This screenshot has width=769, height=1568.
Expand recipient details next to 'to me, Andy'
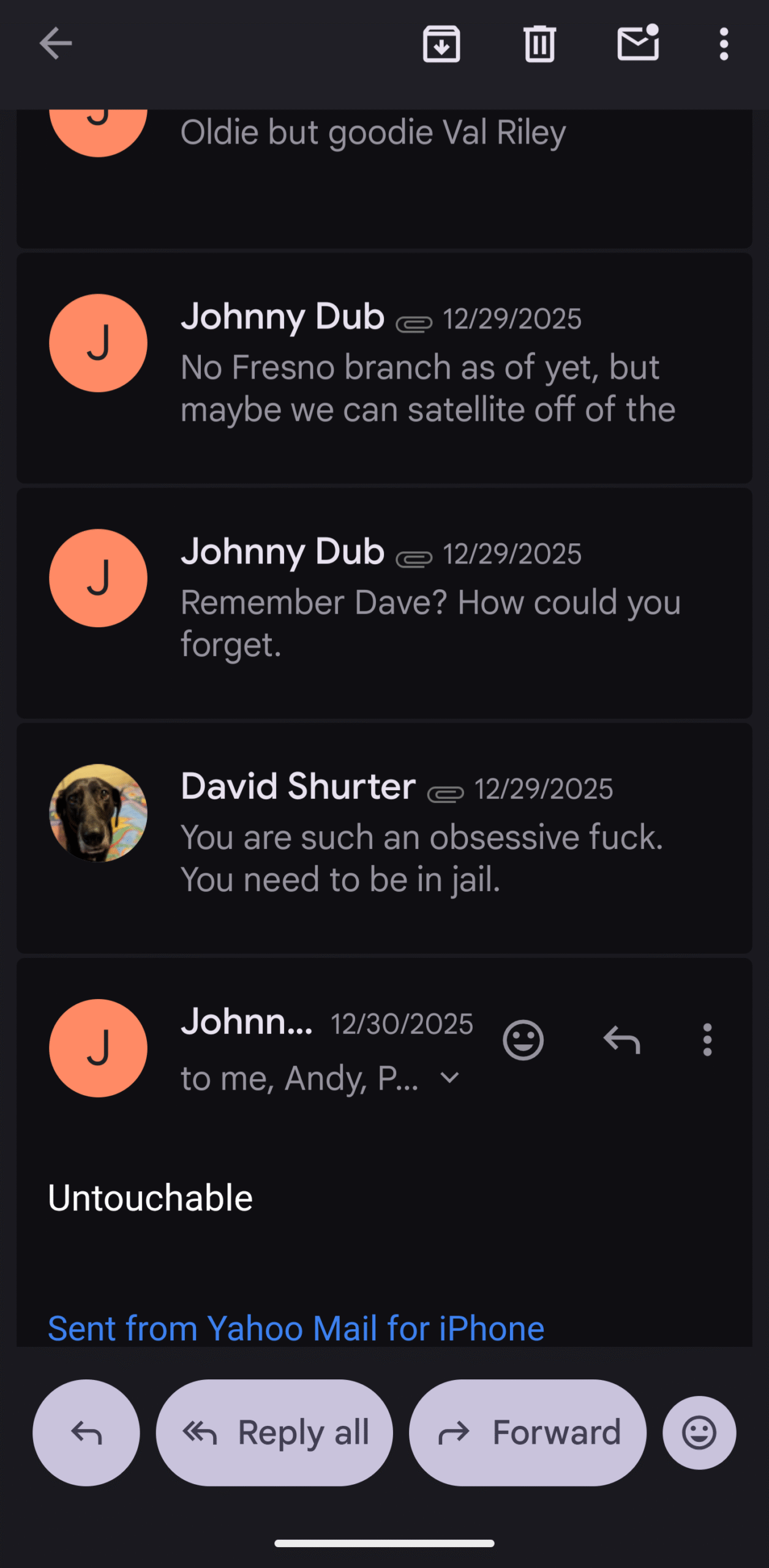click(x=450, y=1077)
